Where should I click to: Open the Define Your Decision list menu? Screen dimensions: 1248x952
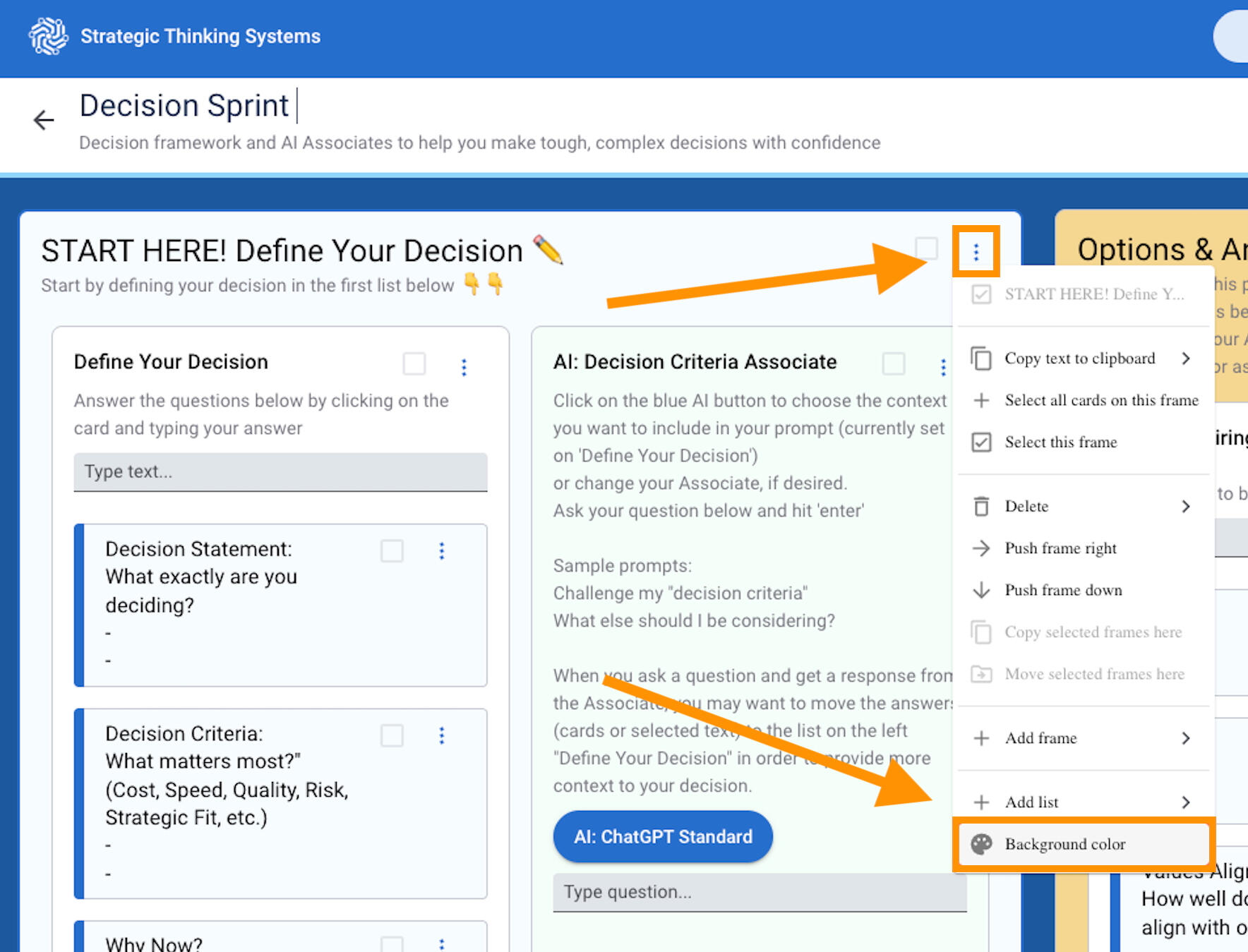464,367
